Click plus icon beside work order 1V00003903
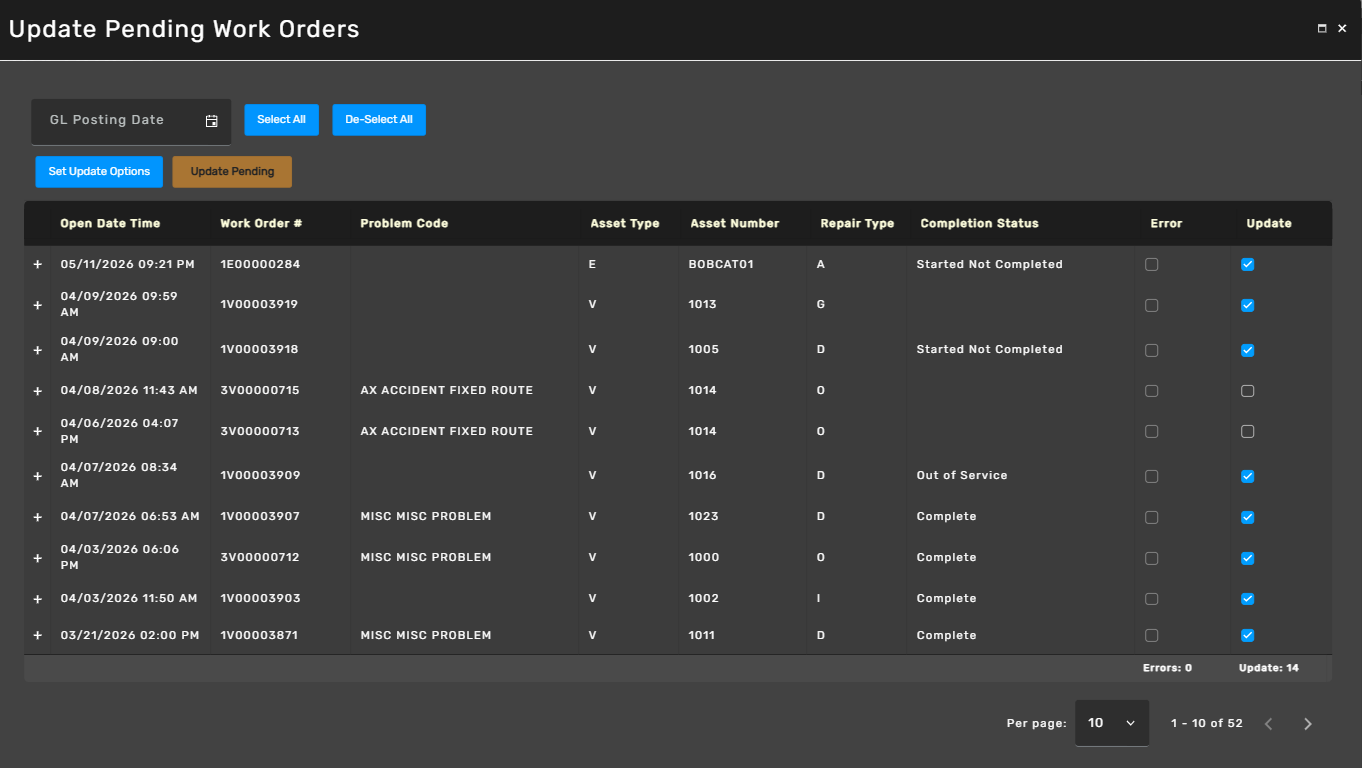This screenshot has height=768, width=1362. 38,599
